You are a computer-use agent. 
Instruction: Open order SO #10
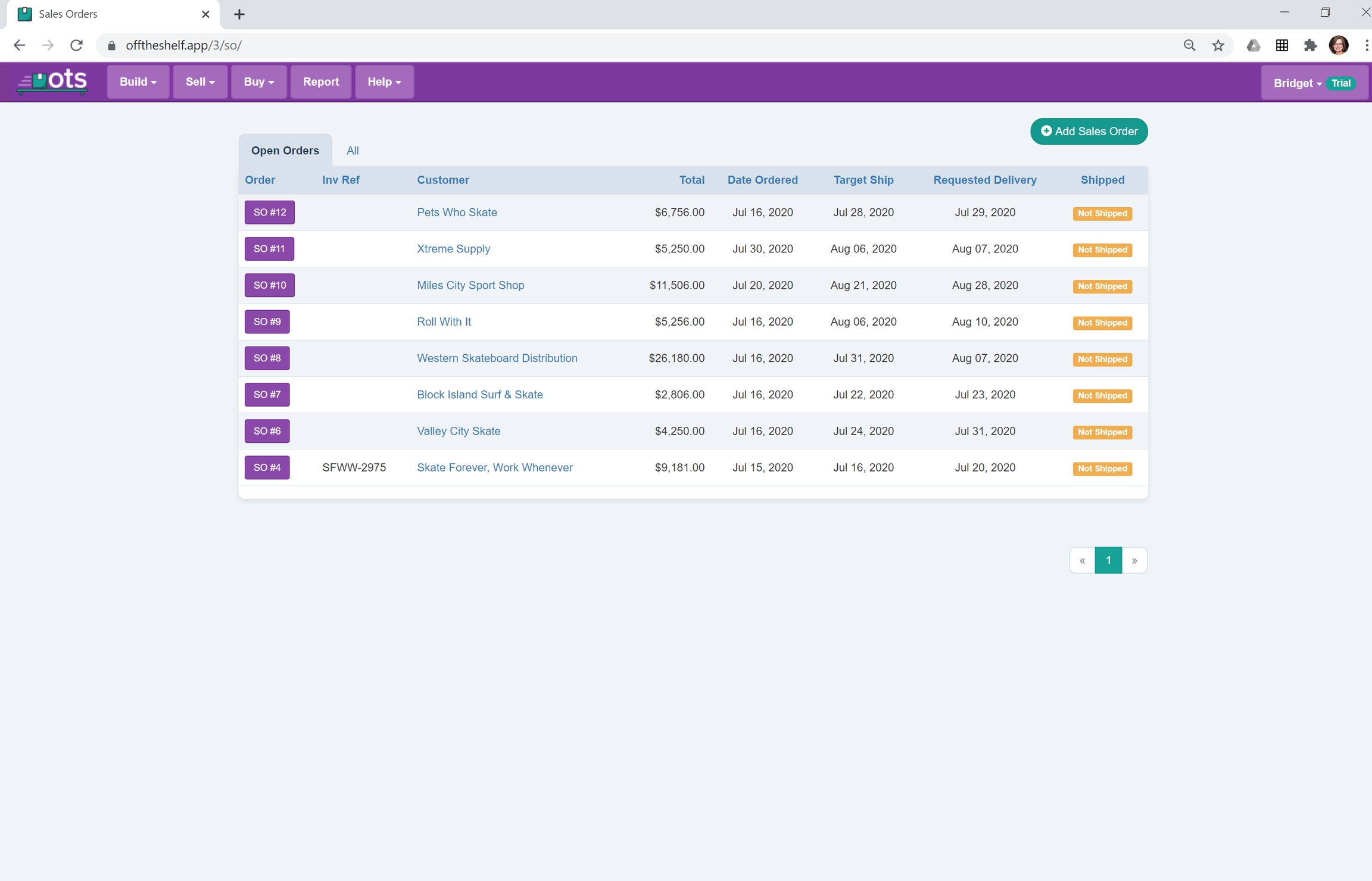[x=269, y=285]
